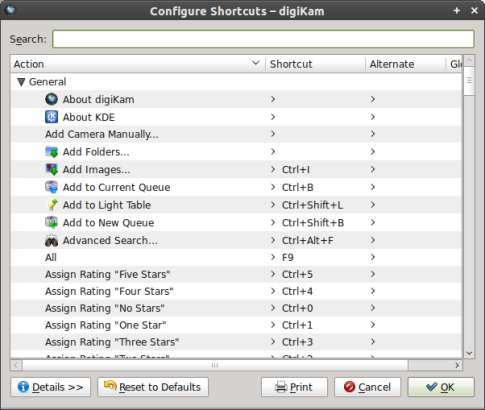Click the horizontal scrollbar handle
This screenshot has width=485, height=410.
[215, 365]
